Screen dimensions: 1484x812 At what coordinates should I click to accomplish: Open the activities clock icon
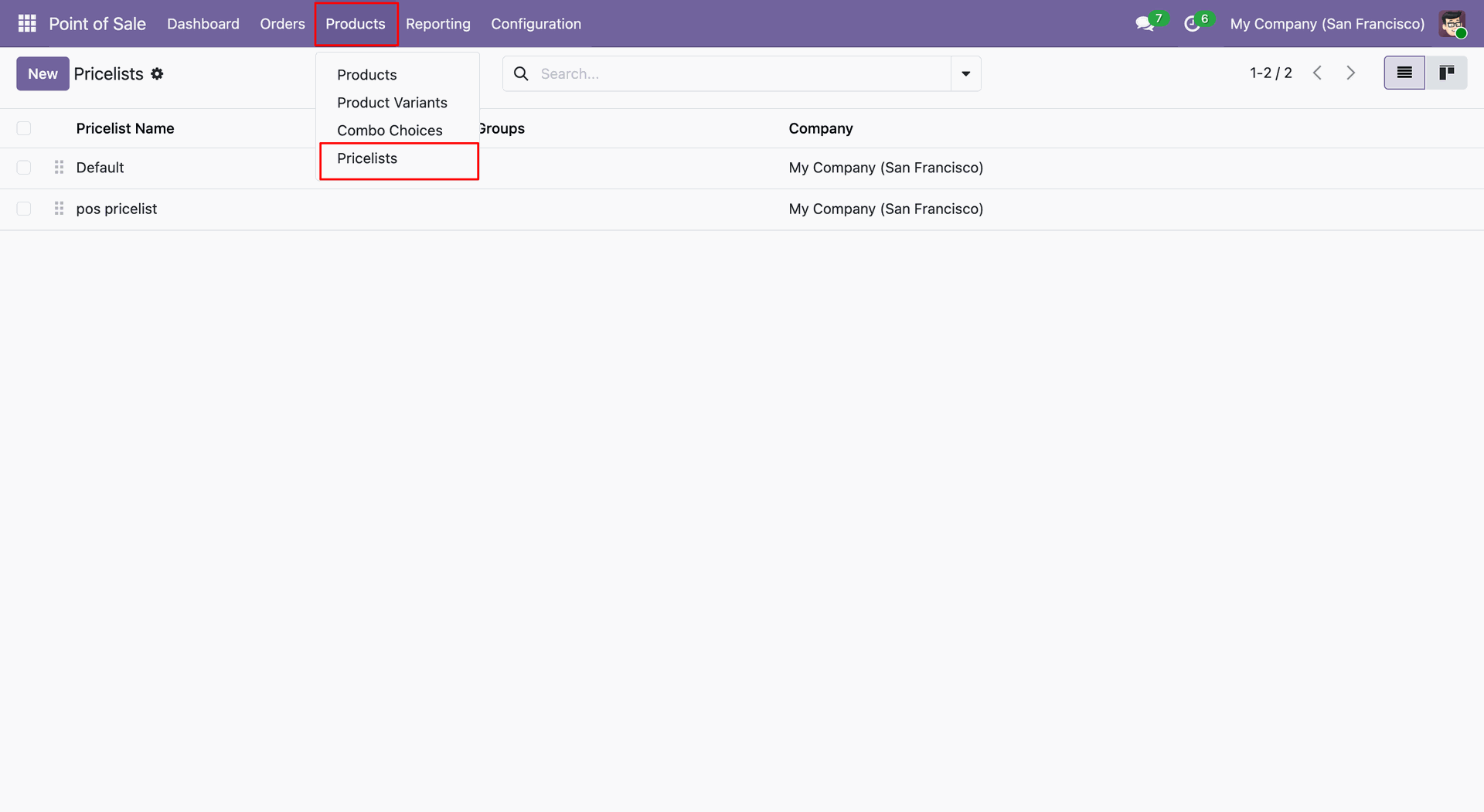click(1192, 24)
